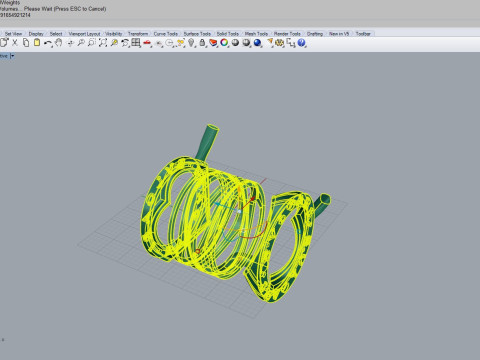The width and height of the screenshot is (480, 360).
Task: Open the Solid Tools tab
Action: coord(228,34)
